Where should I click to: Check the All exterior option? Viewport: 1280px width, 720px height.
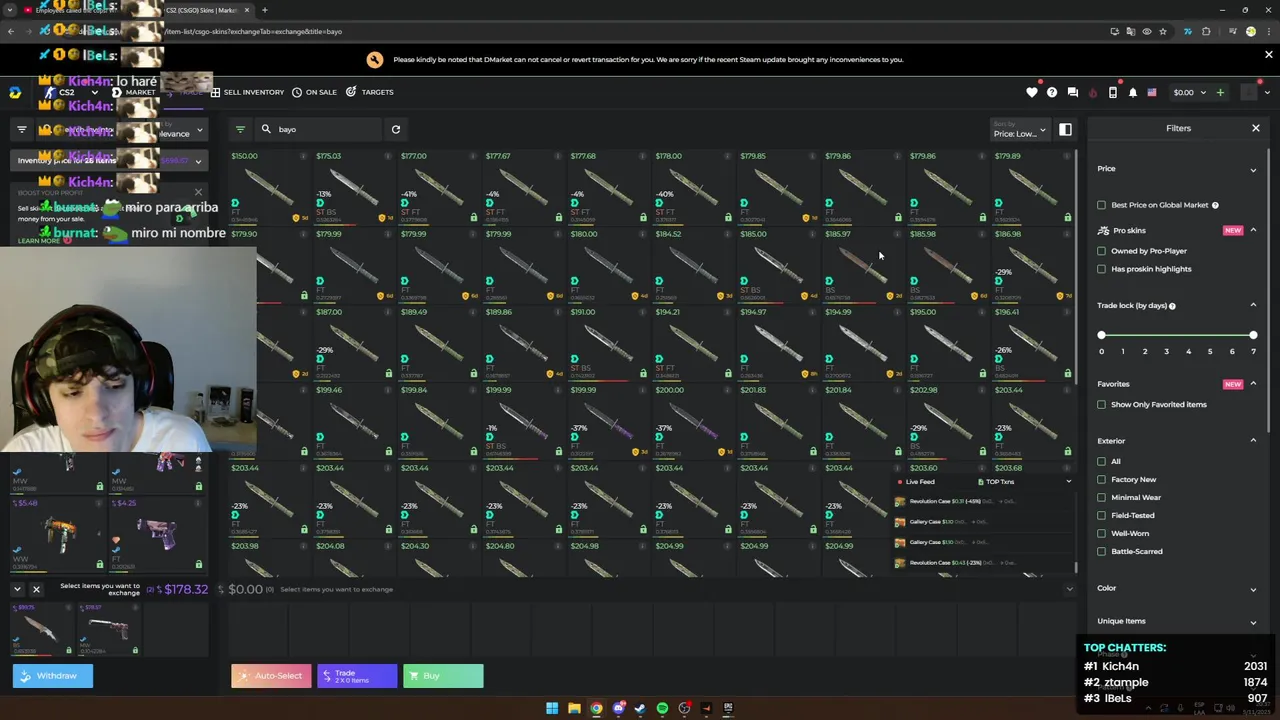(x=1102, y=462)
